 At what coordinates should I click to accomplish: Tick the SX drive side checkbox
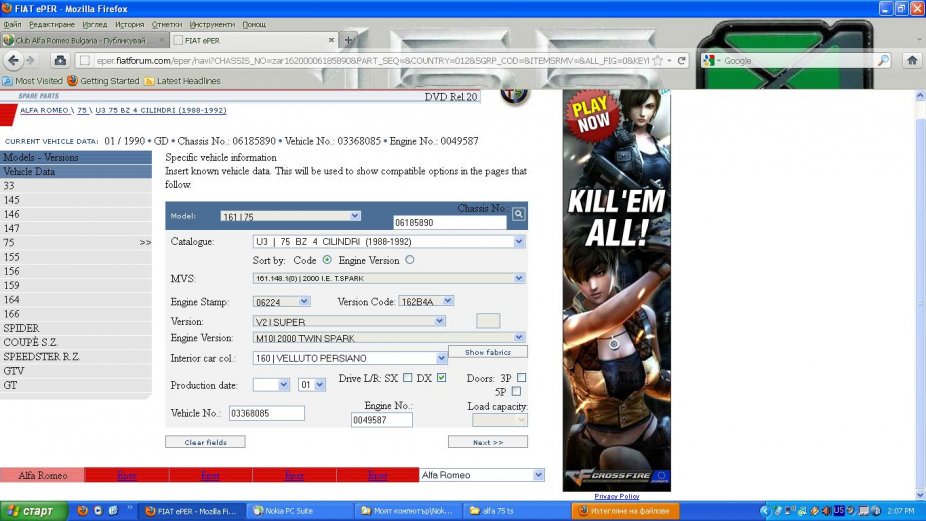(408, 378)
